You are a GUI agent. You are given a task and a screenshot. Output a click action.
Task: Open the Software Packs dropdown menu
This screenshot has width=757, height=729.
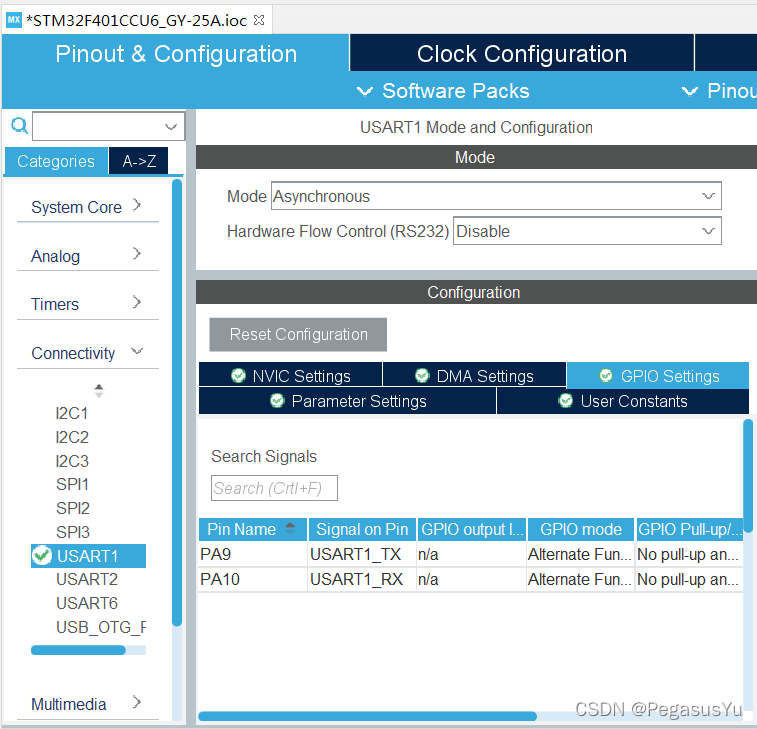click(x=443, y=91)
